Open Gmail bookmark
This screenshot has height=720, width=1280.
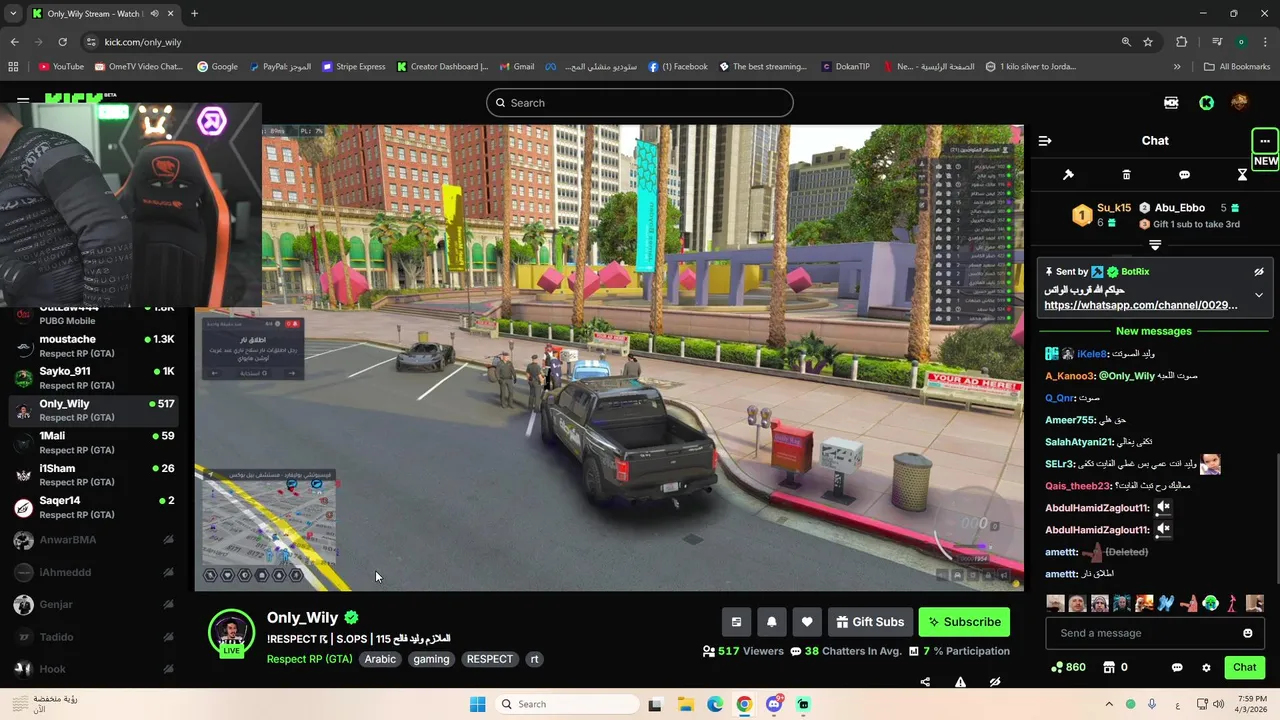[516, 67]
